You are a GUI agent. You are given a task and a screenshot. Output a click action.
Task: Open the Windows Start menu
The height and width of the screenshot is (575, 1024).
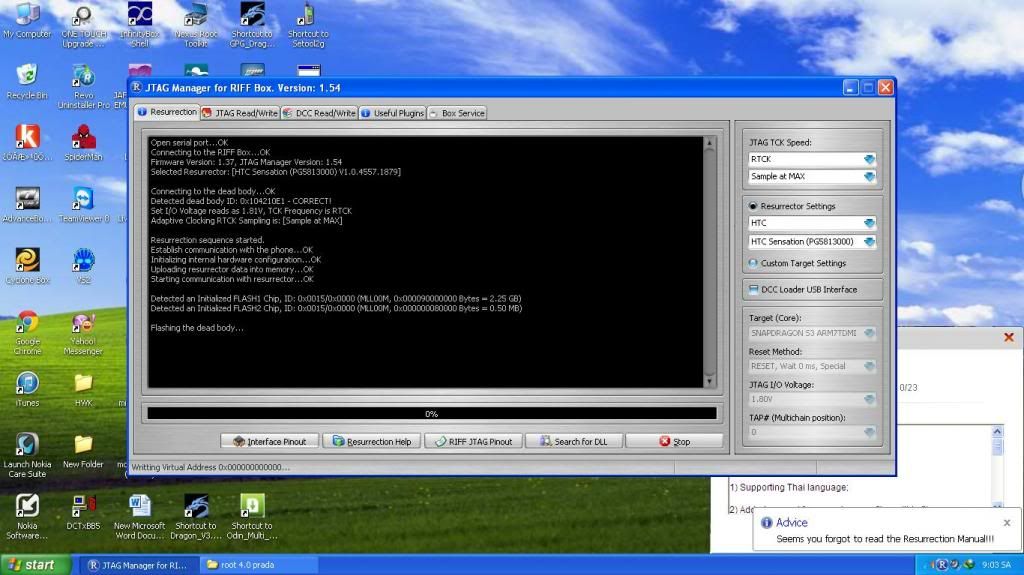pos(34,565)
